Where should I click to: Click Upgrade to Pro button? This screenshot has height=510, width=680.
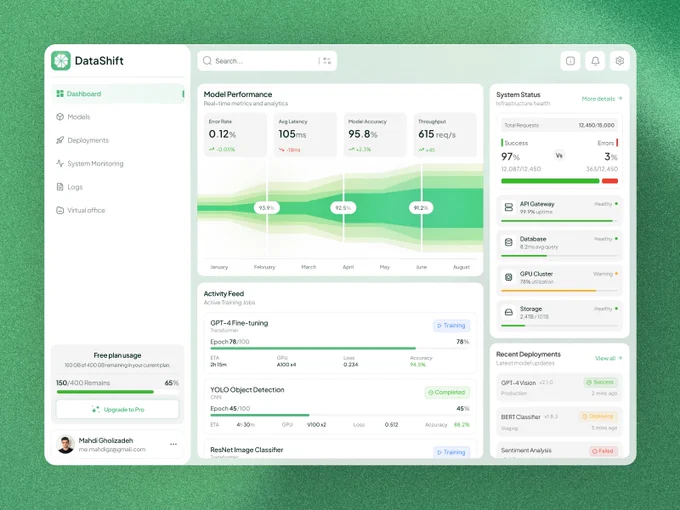click(118, 409)
